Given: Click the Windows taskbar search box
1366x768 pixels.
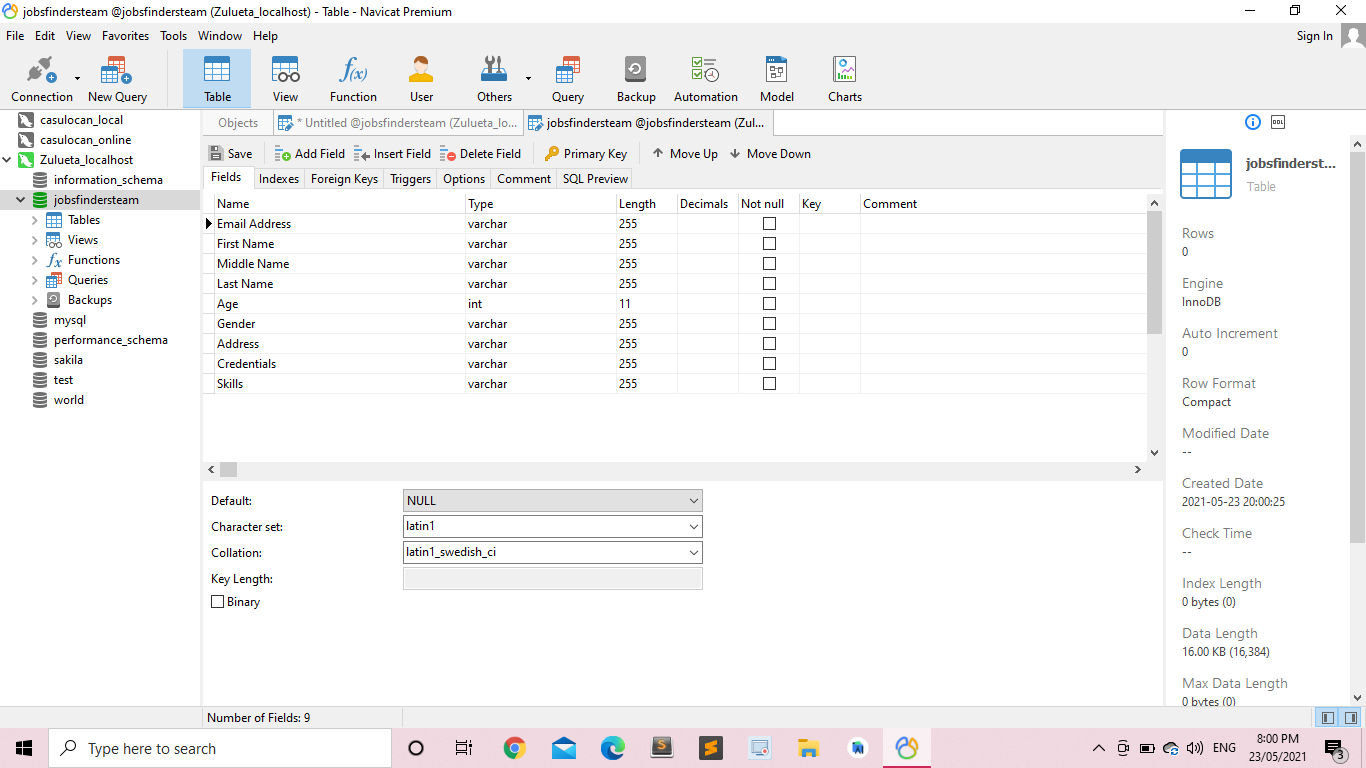Looking at the screenshot, I should tap(220, 749).
